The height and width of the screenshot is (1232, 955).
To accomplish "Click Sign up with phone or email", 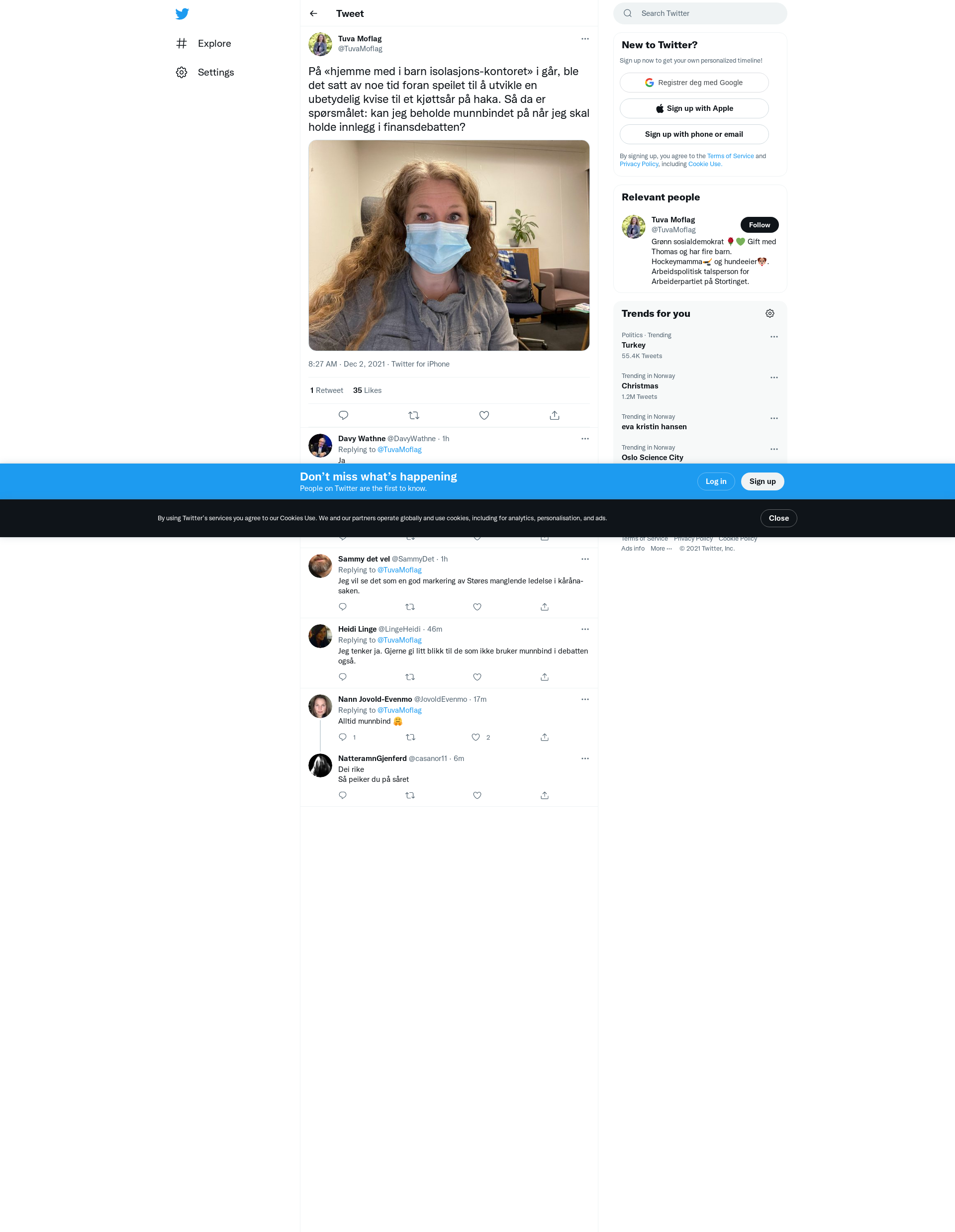I will point(694,134).
